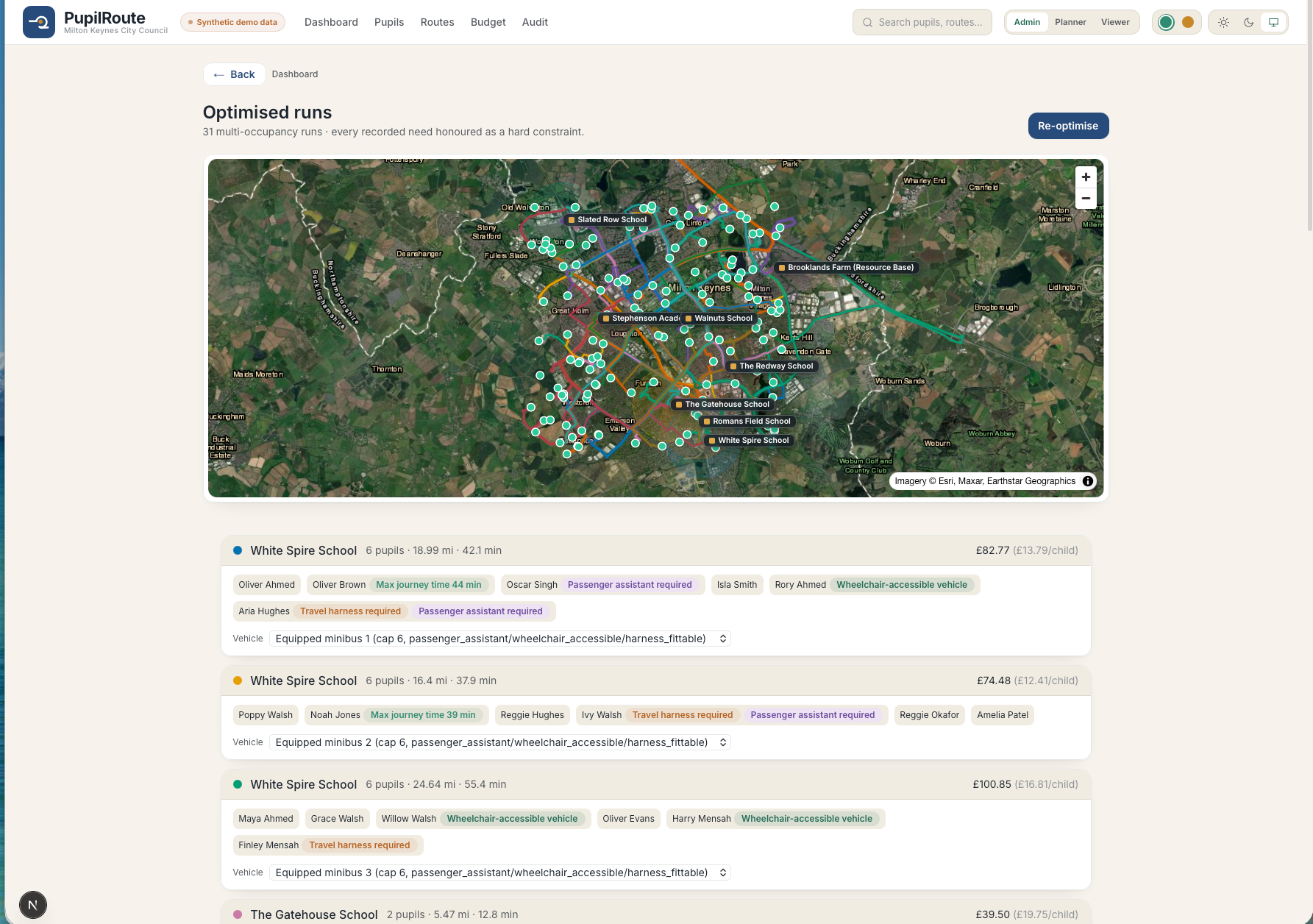The width and height of the screenshot is (1313, 924).
Task: Click blue dot of first White Spire run
Action: (238, 550)
